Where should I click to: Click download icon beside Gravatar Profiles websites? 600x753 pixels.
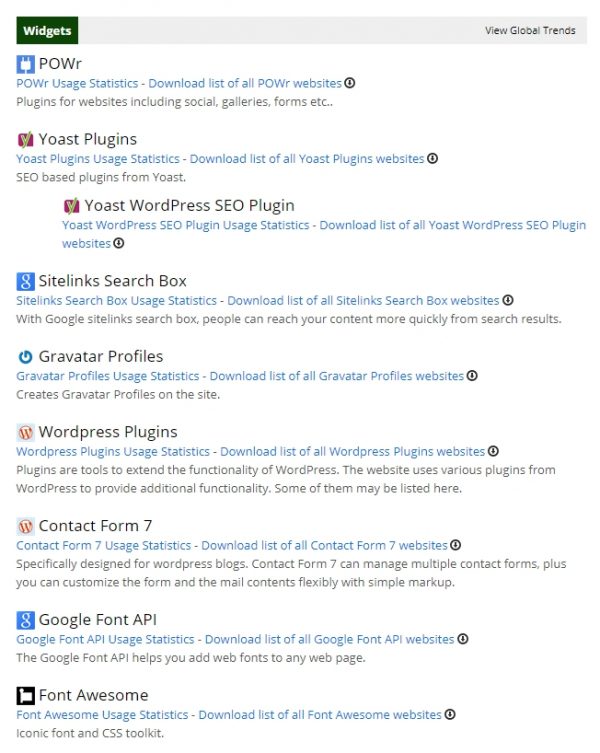(472, 376)
